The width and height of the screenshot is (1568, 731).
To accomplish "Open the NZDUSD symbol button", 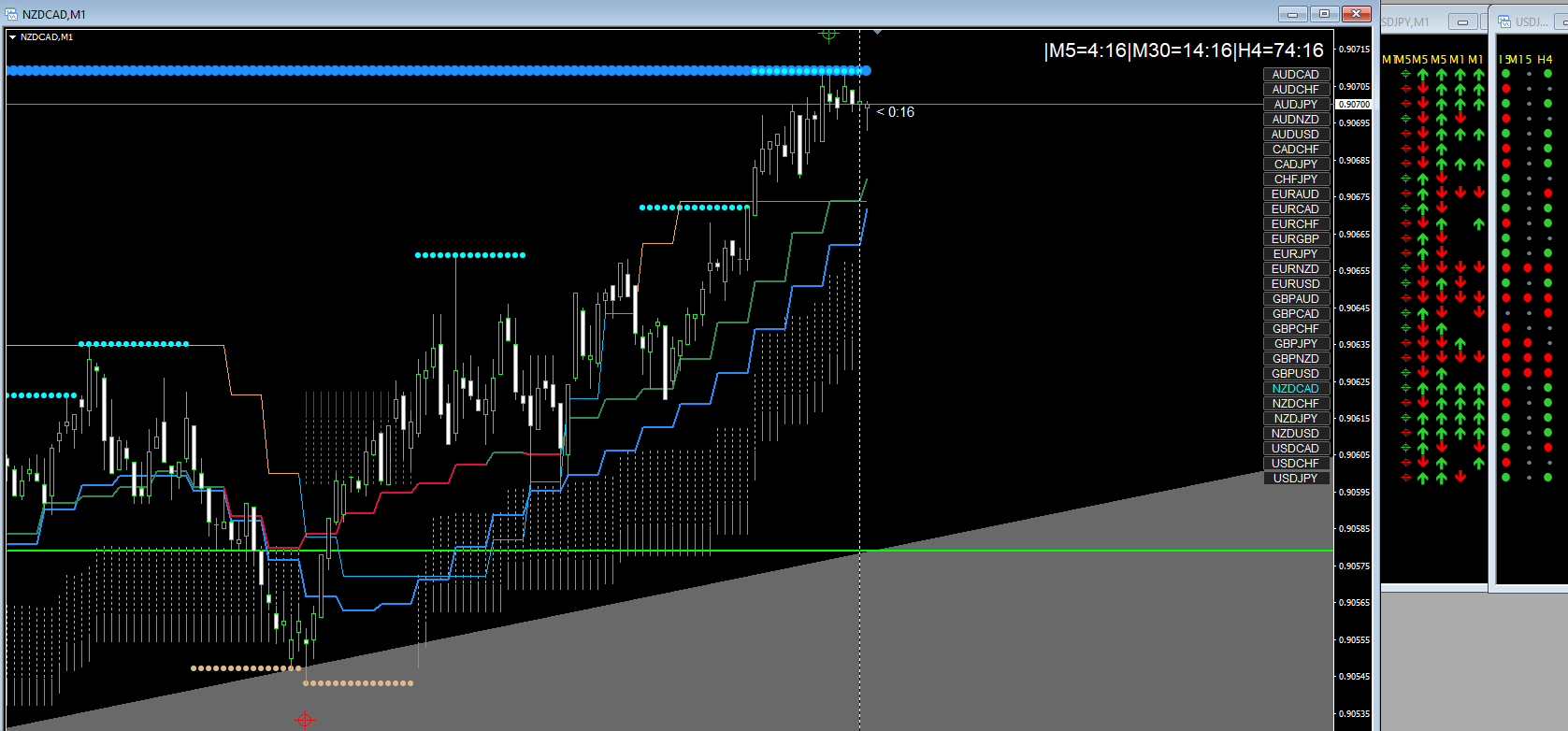I will click(x=1296, y=434).
